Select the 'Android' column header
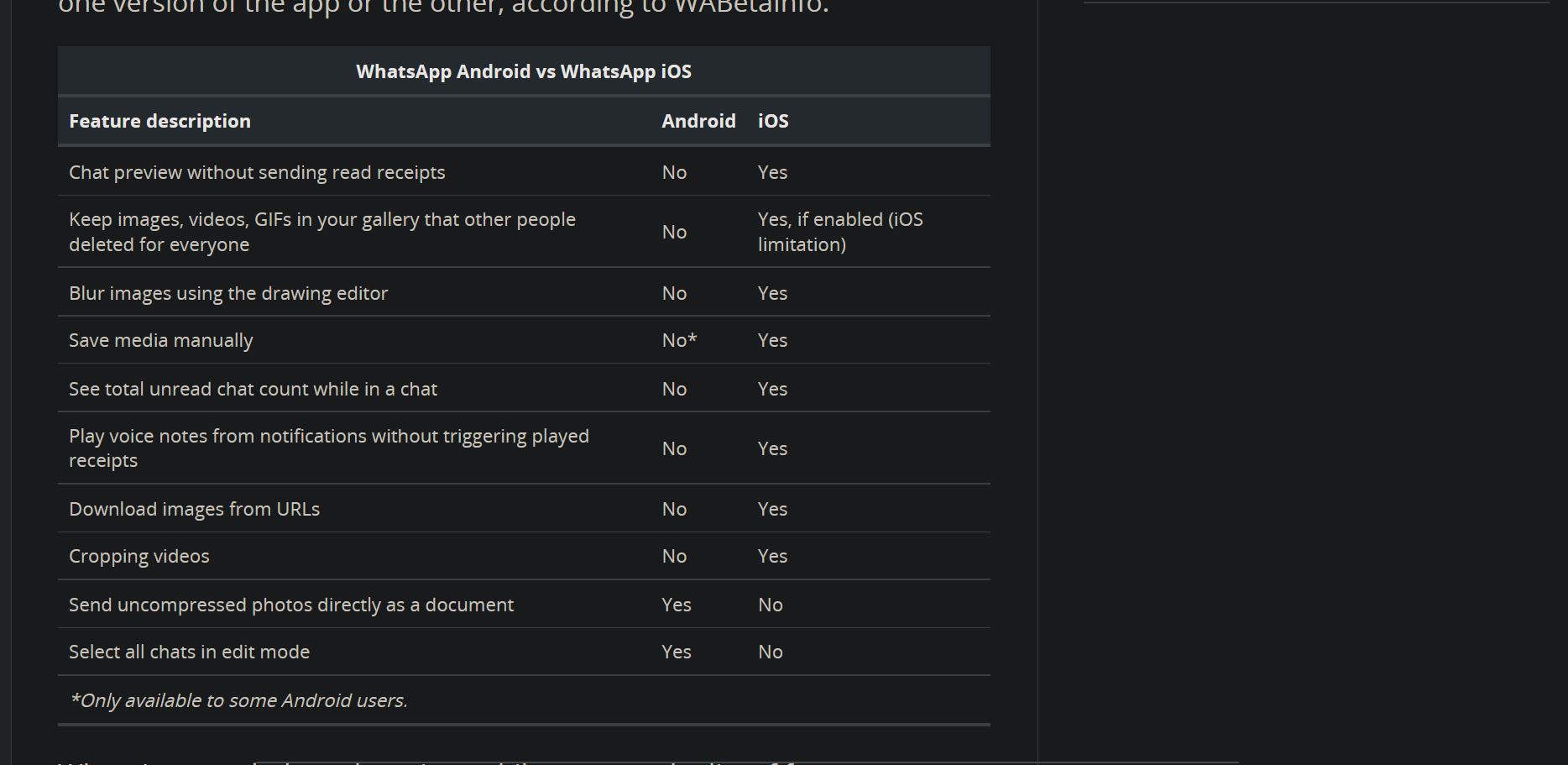1568x765 pixels. (x=698, y=121)
